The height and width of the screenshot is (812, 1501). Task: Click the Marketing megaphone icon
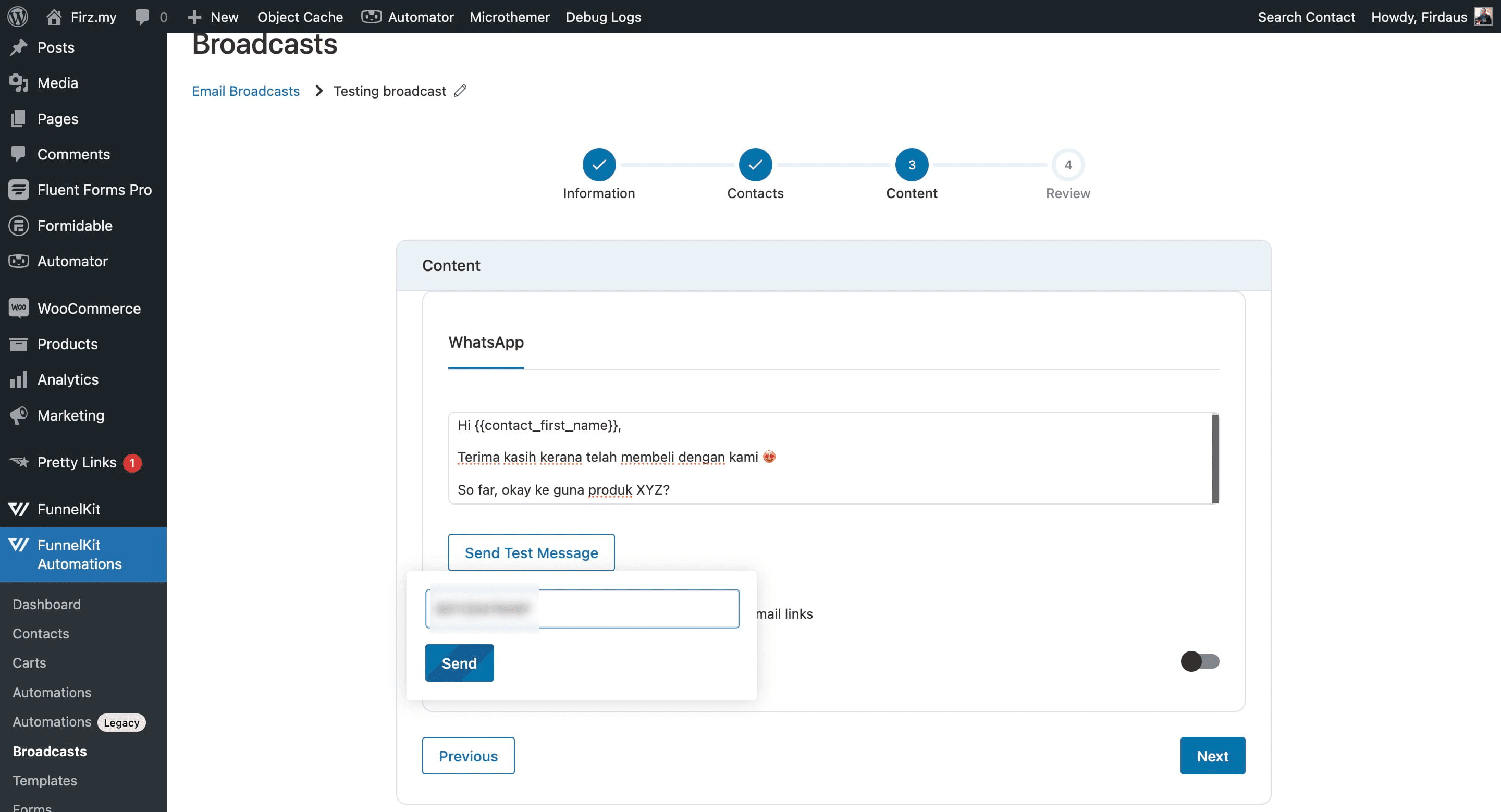pos(19,415)
